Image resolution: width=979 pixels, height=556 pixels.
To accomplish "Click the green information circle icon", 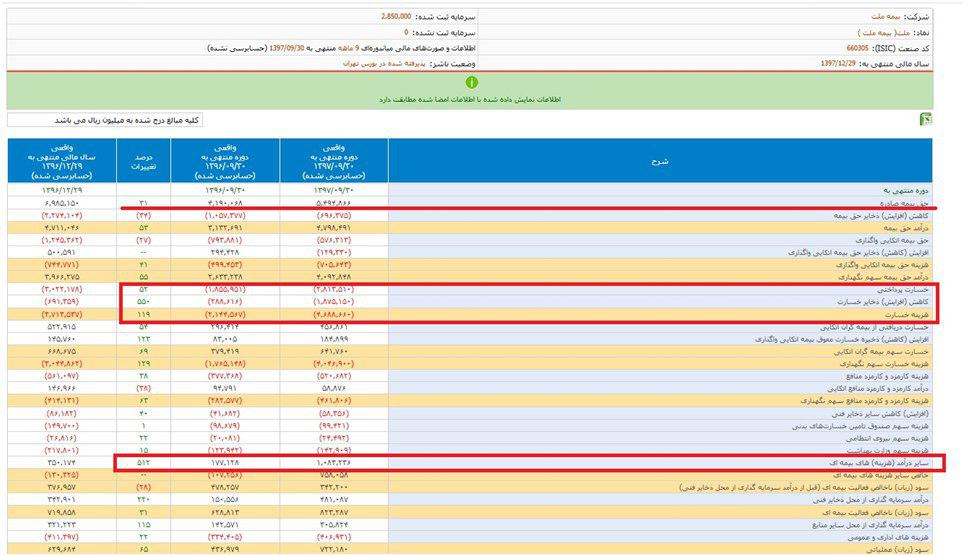I will [471, 82].
